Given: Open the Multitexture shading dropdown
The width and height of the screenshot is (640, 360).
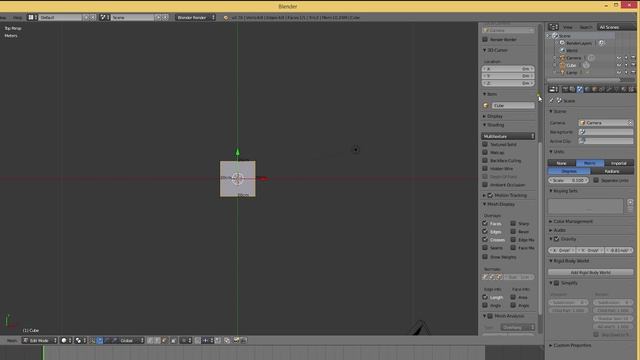Looking at the screenshot, I should [508, 136].
